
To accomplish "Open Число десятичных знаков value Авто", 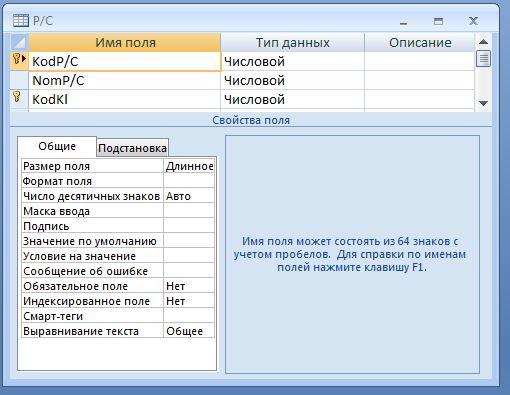I will point(189,196).
